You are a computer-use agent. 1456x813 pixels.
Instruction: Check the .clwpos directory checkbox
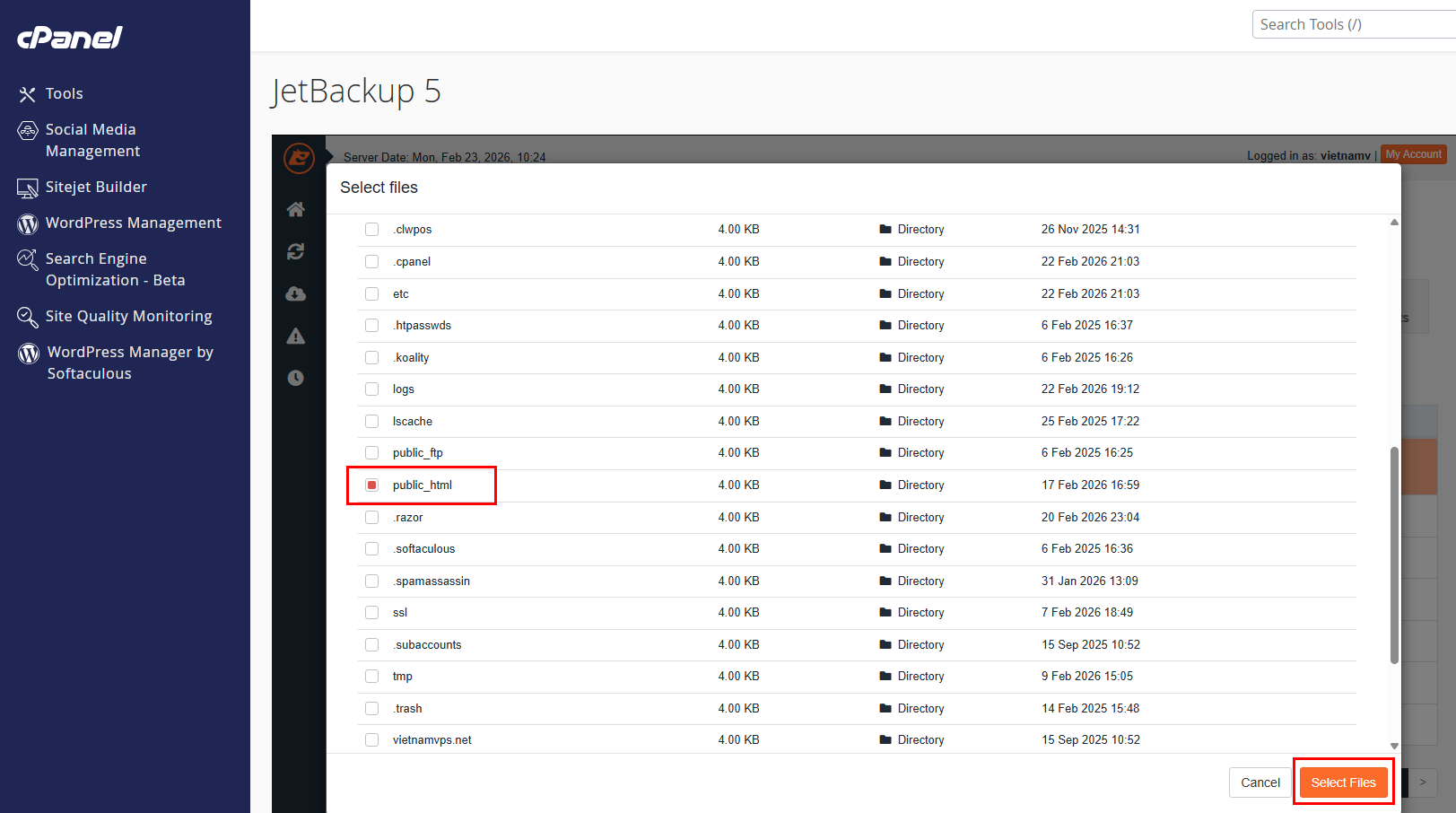(x=371, y=230)
